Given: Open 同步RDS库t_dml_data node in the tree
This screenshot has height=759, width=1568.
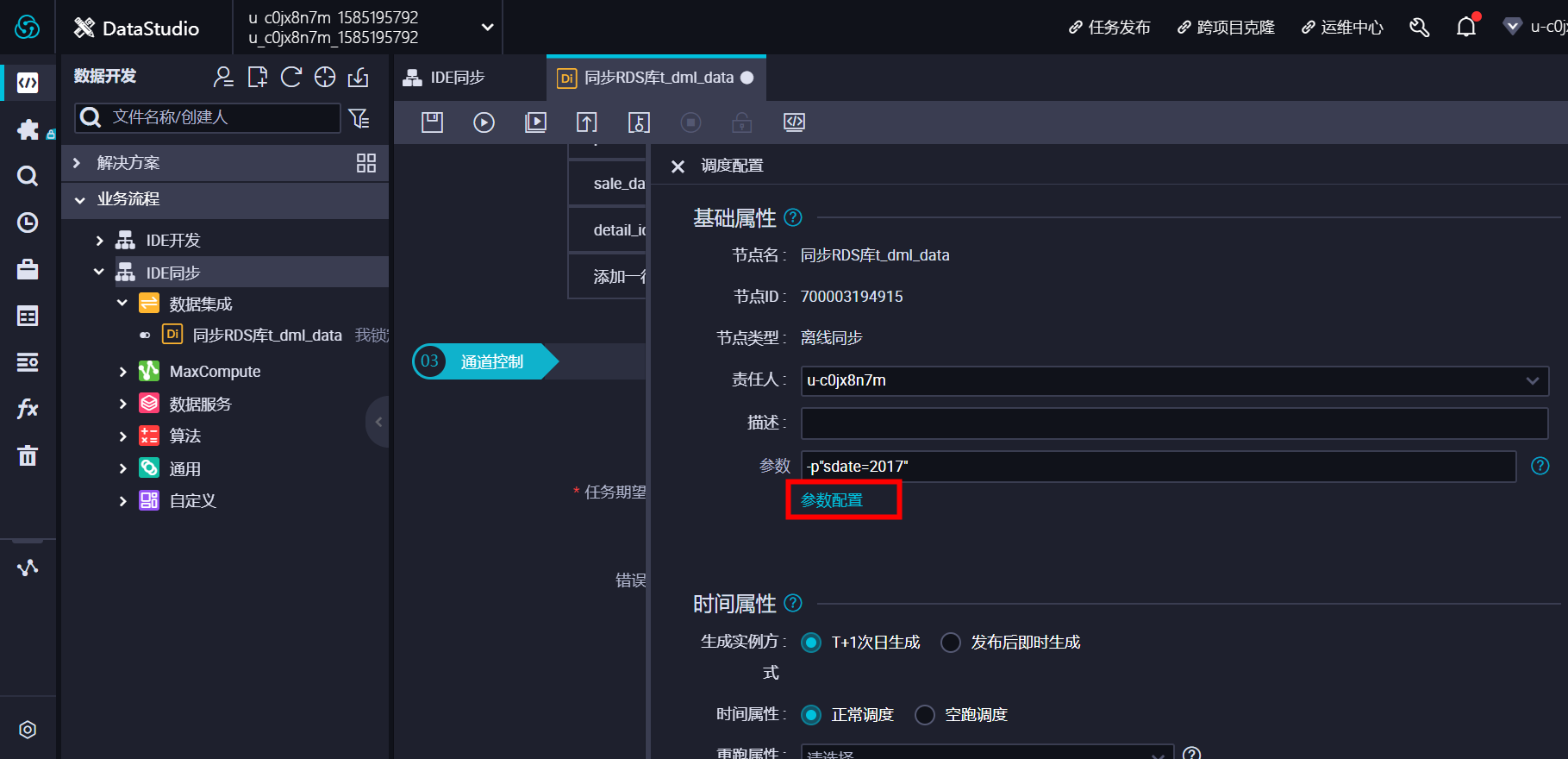Looking at the screenshot, I should pyautogui.click(x=267, y=336).
